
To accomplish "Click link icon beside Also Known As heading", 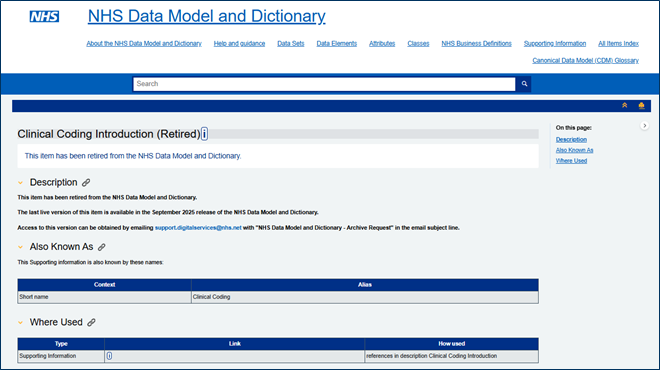I will coord(101,247).
